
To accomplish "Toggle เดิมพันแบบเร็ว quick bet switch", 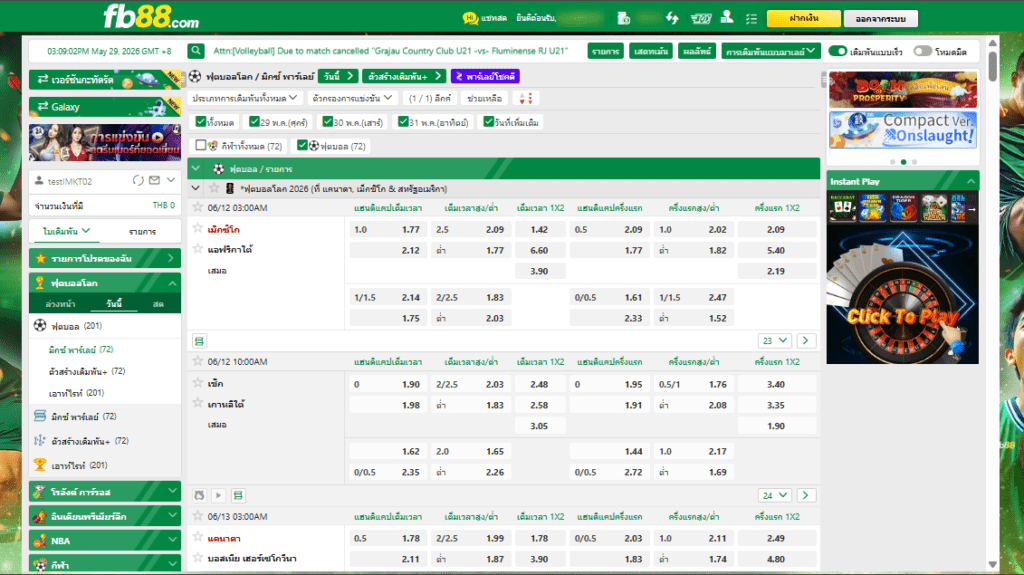I will (838, 51).
